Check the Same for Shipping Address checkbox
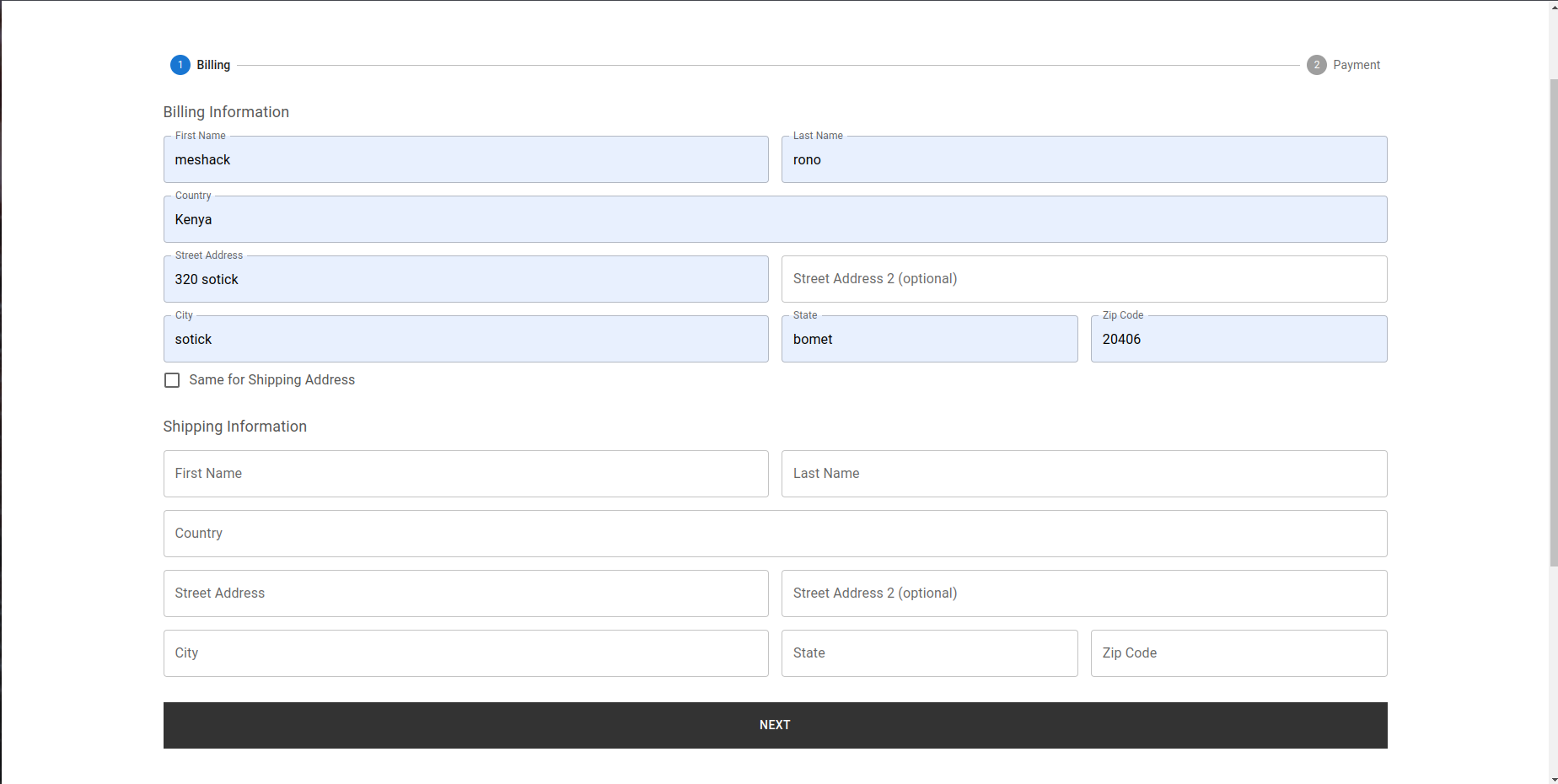This screenshot has width=1558, height=784. 172,380
